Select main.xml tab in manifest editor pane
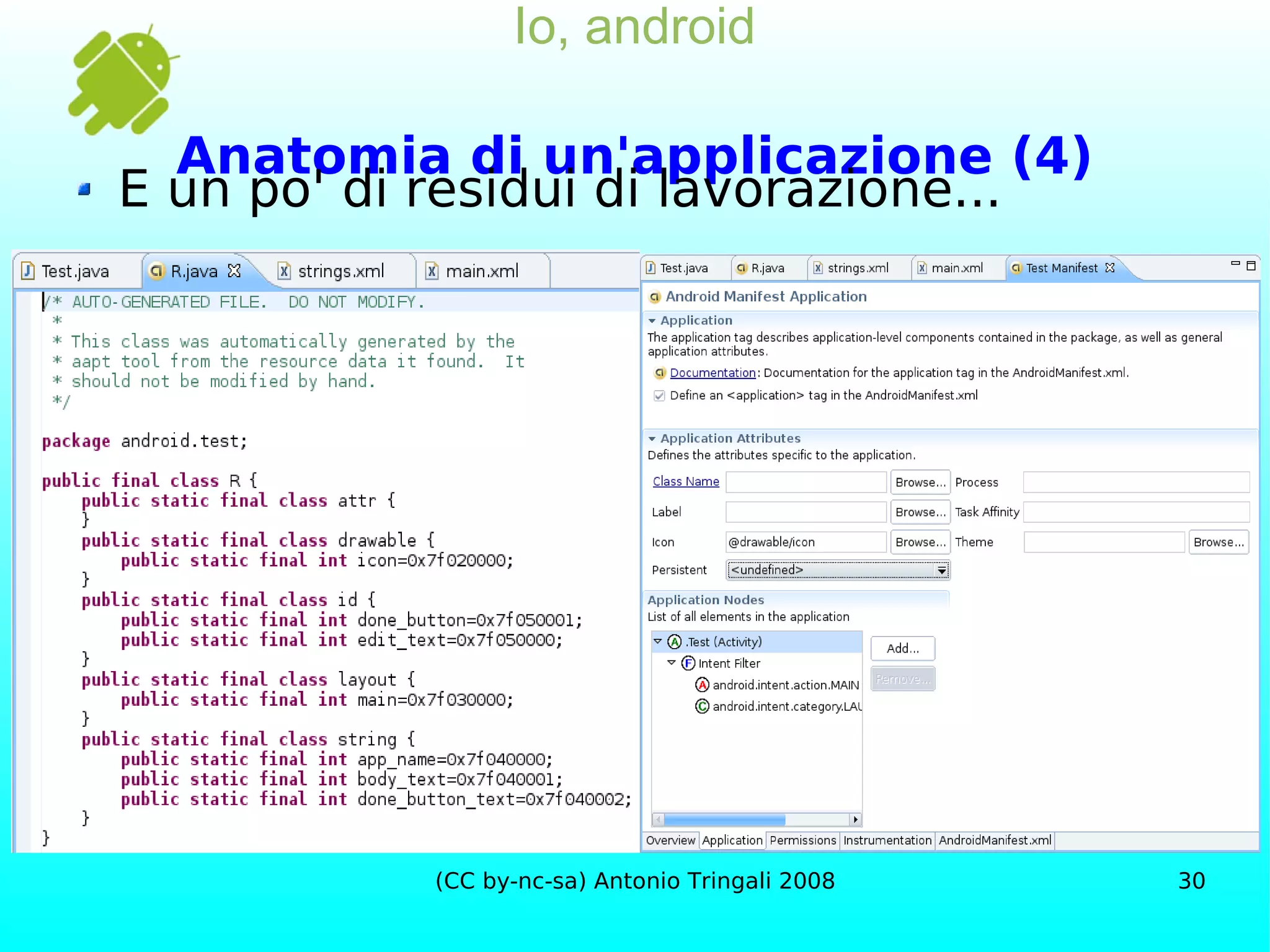The width and height of the screenshot is (1270, 952). tap(957, 268)
